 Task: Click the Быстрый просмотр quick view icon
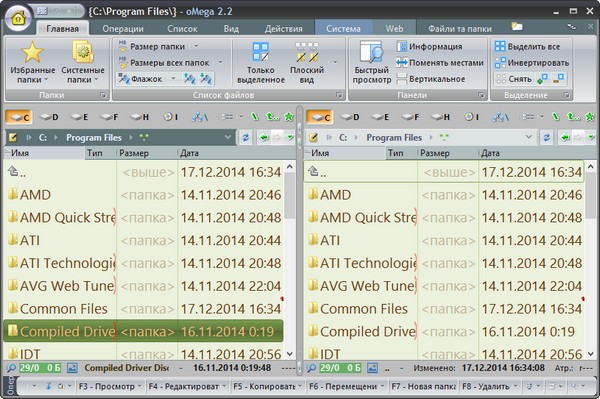[x=371, y=52]
